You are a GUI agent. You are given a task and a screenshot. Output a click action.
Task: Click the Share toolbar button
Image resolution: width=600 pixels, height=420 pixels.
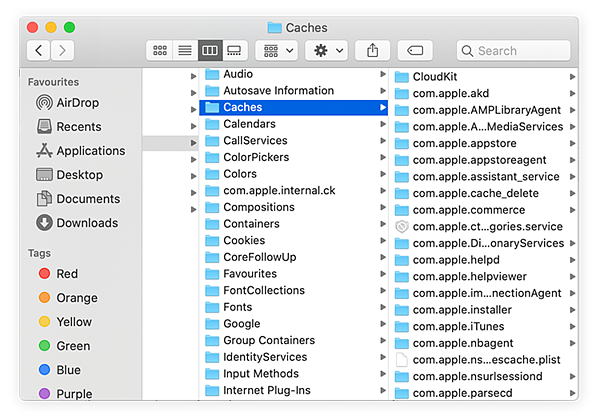pos(372,50)
